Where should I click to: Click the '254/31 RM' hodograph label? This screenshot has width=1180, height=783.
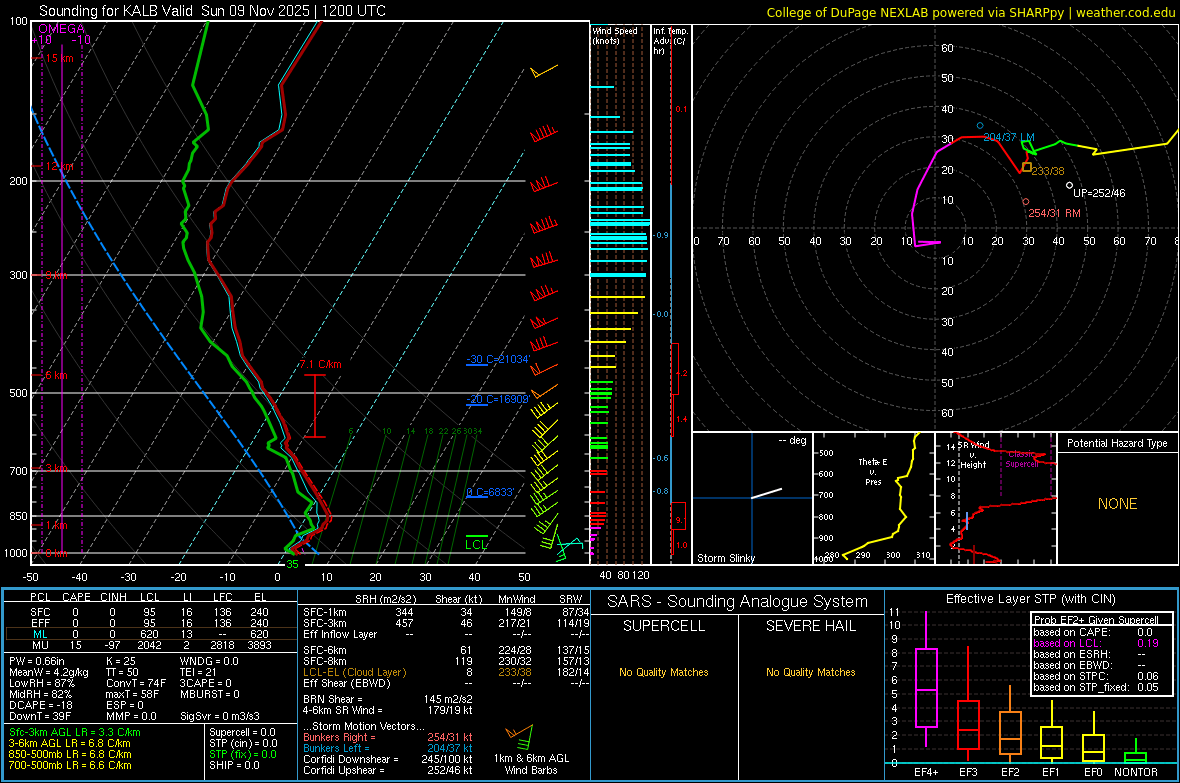tap(1054, 213)
